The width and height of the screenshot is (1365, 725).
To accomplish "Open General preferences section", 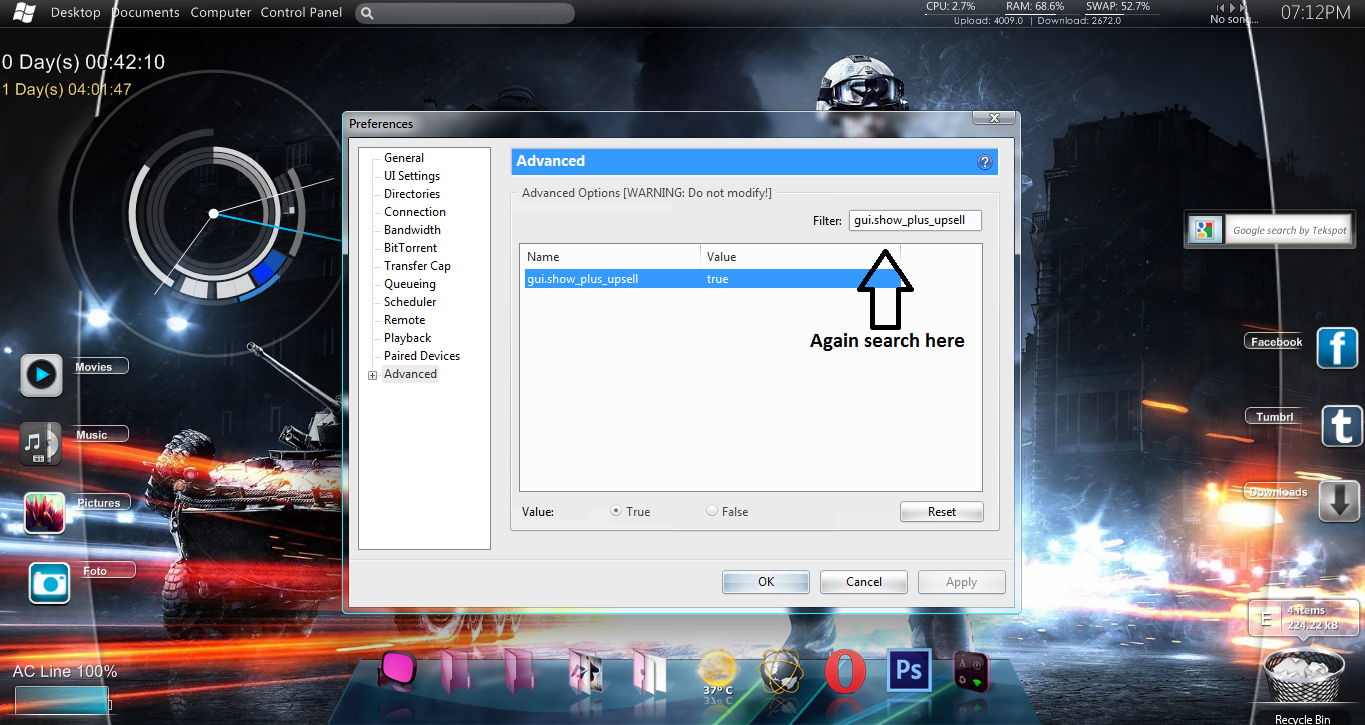I will point(404,158).
